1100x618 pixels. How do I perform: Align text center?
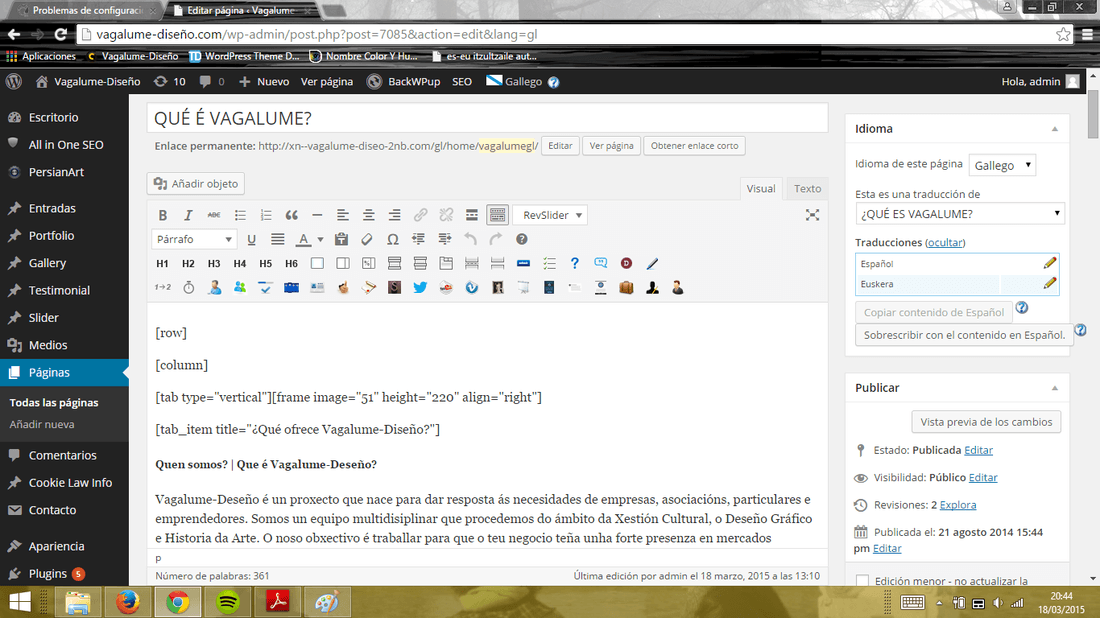click(368, 215)
